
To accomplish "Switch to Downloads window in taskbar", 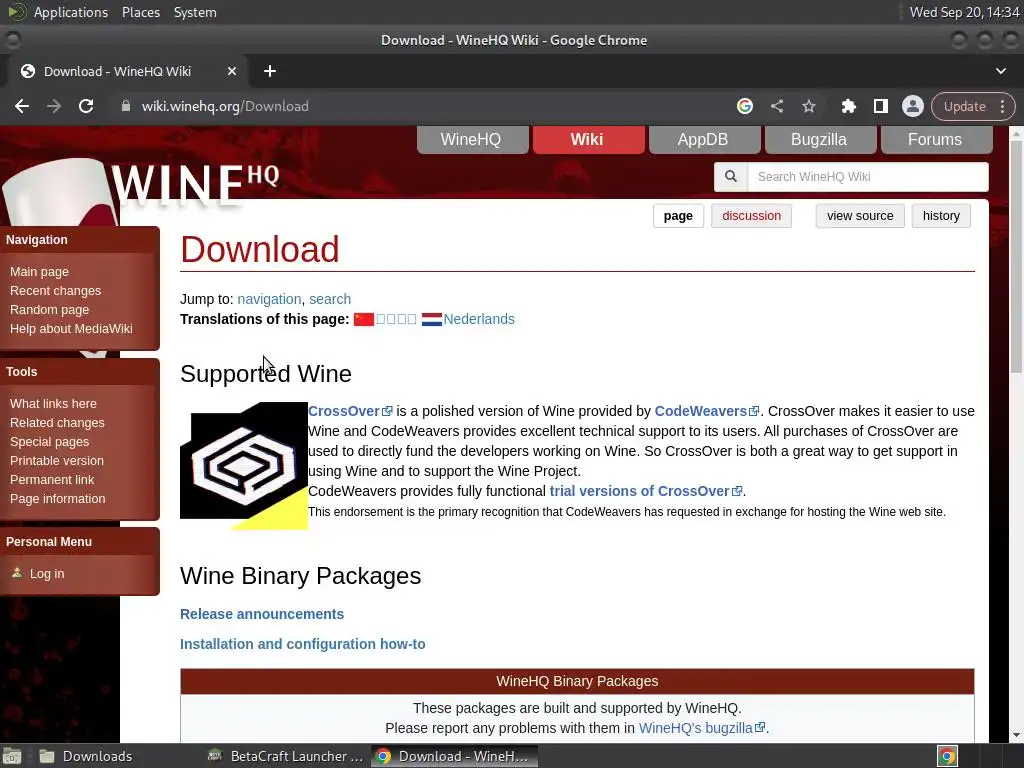I will point(85,756).
